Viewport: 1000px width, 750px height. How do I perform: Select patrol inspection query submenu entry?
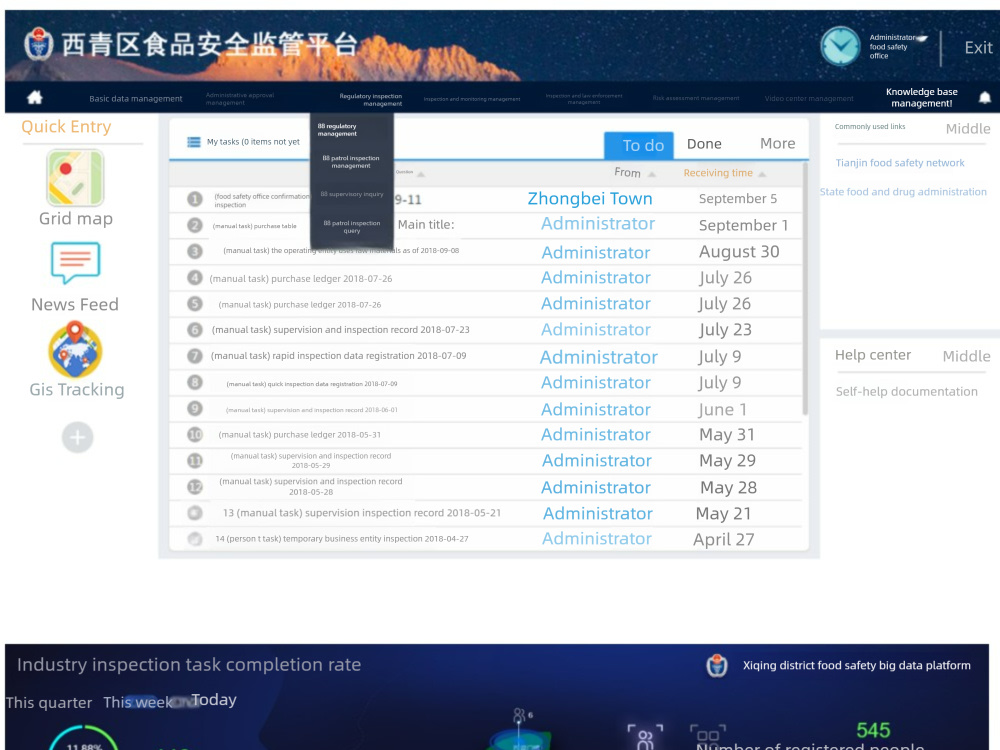pos(351,226)
